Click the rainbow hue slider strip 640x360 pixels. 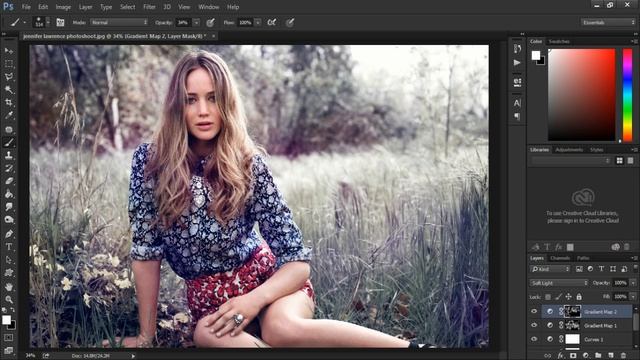click(x=627, y=95)
